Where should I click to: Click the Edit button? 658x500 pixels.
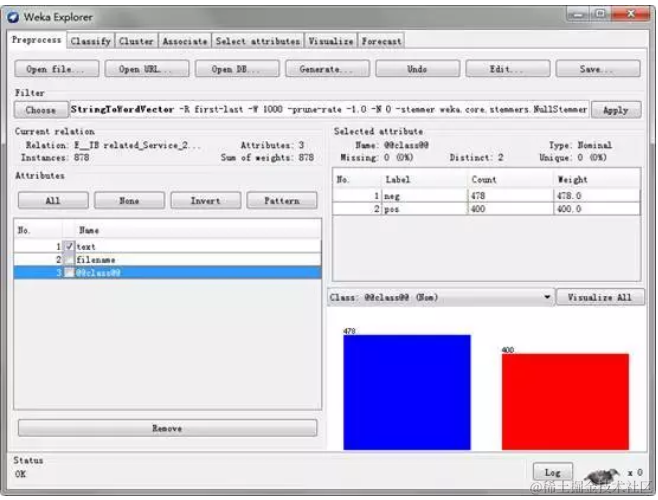(x=508, y=69)
